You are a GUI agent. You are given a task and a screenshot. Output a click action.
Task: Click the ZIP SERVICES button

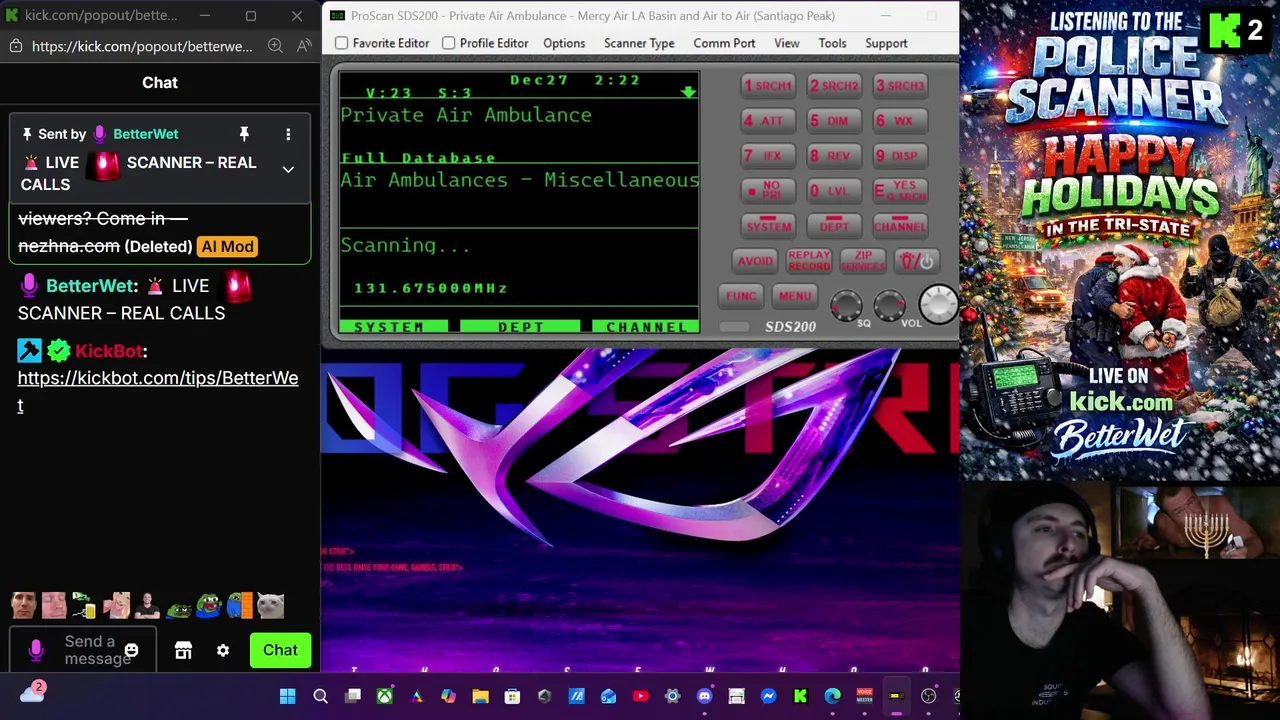(862, 262)
